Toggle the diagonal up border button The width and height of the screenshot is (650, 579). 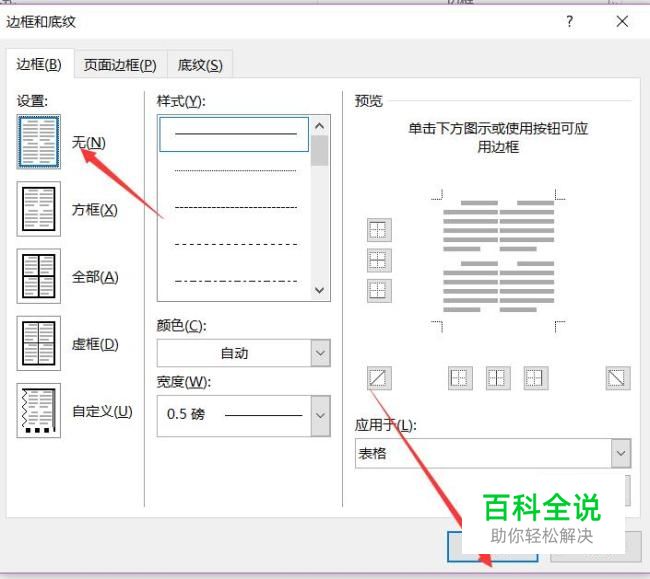click(379, 378)
